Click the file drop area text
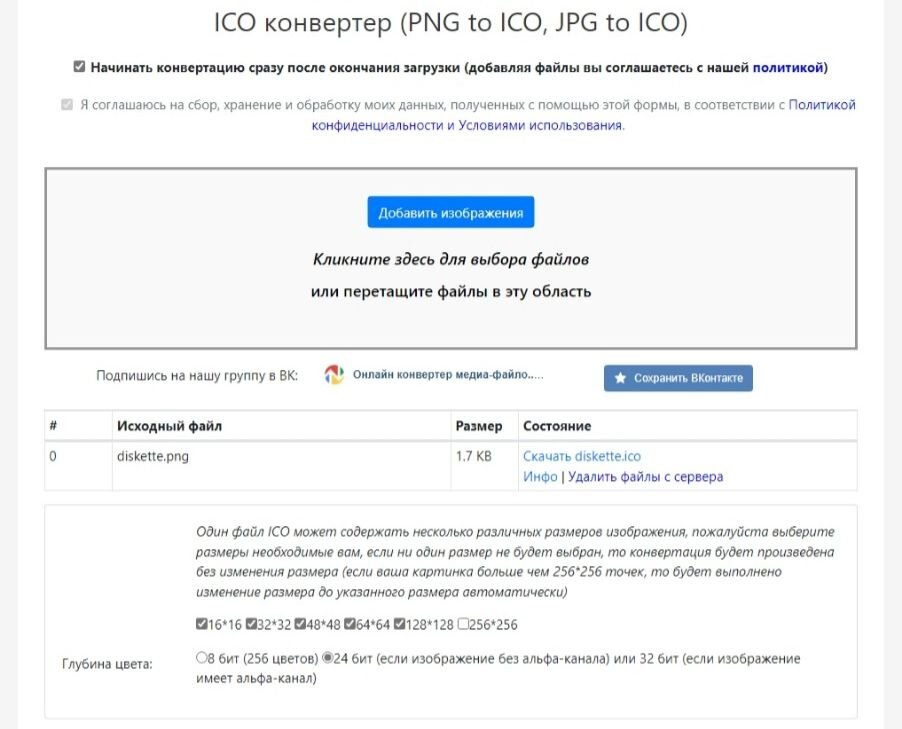The image size is (902, 729). tap(450, 275)
